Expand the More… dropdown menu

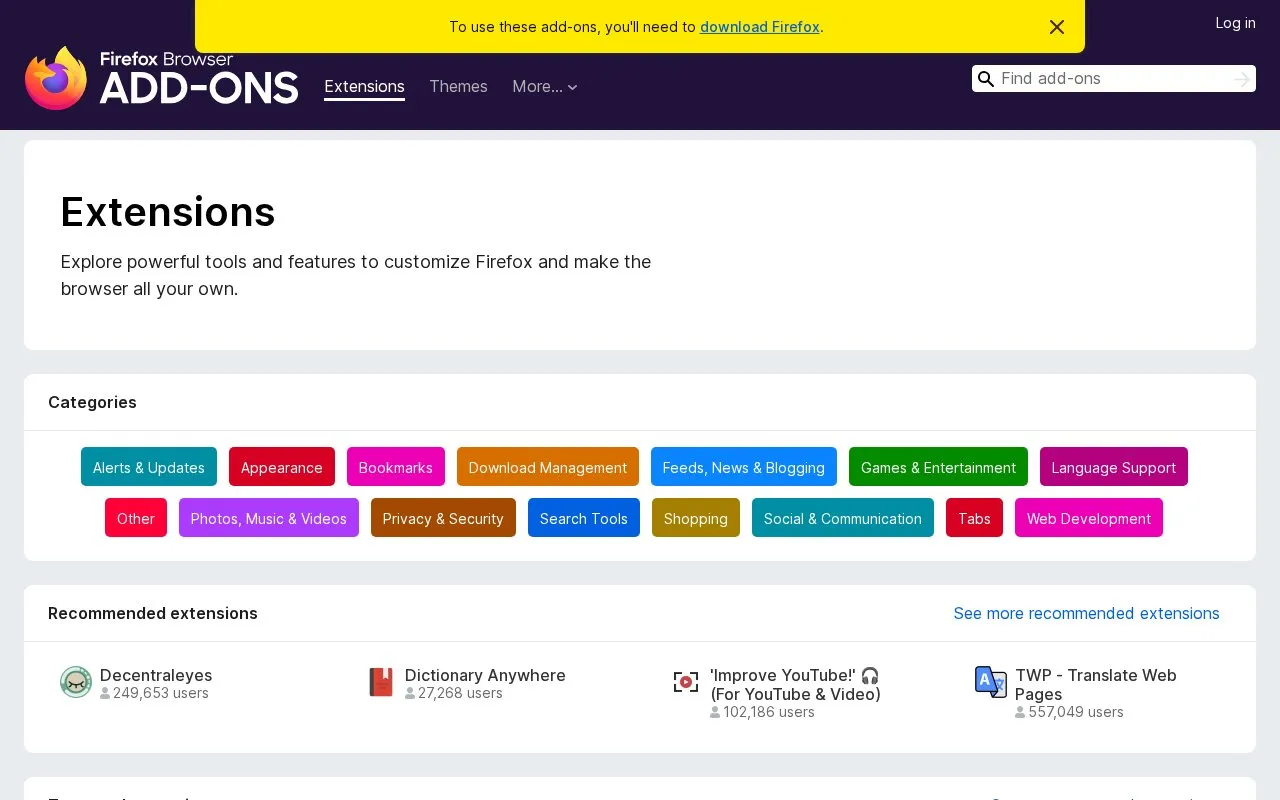(545, 87)
